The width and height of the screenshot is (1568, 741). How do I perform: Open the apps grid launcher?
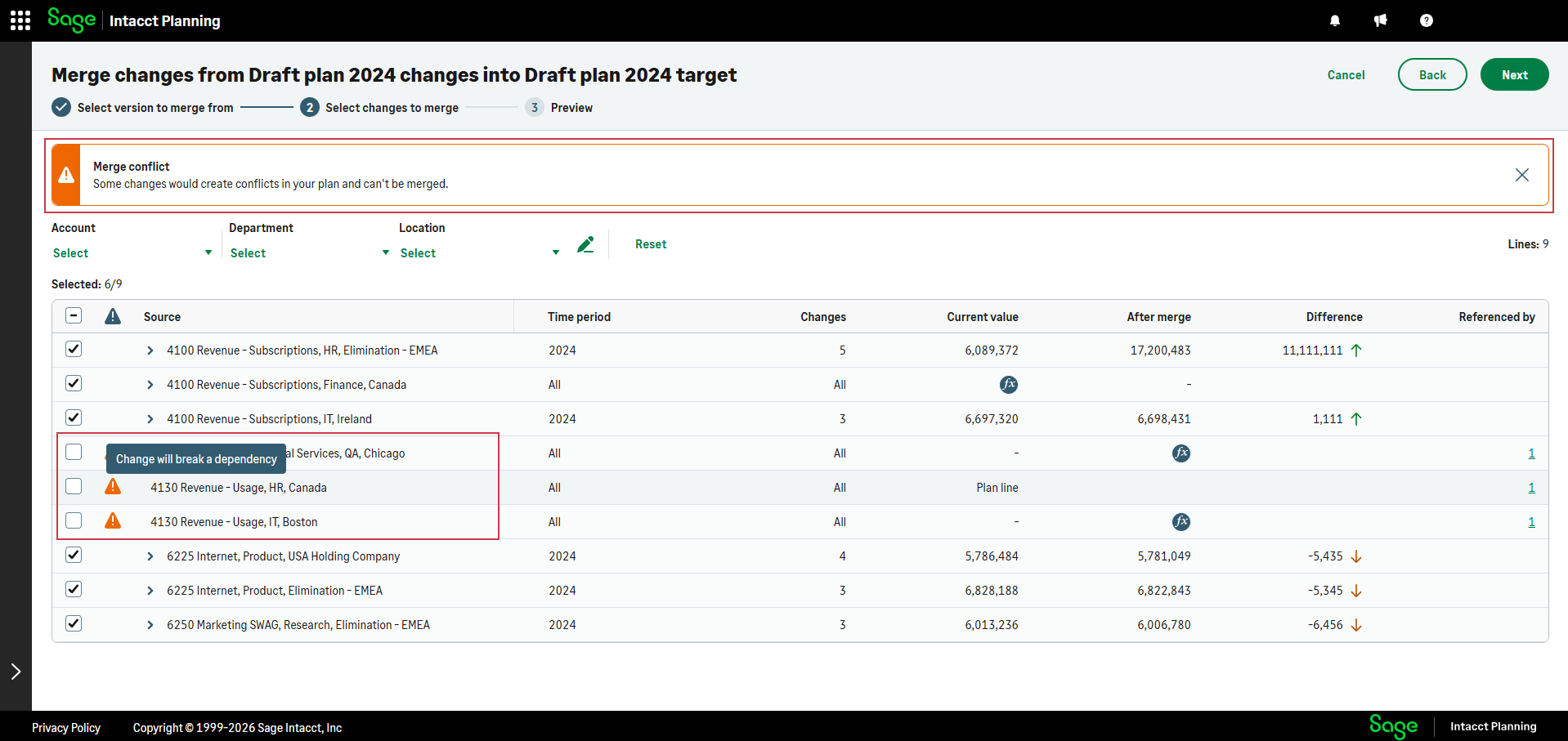pos(20,20)
